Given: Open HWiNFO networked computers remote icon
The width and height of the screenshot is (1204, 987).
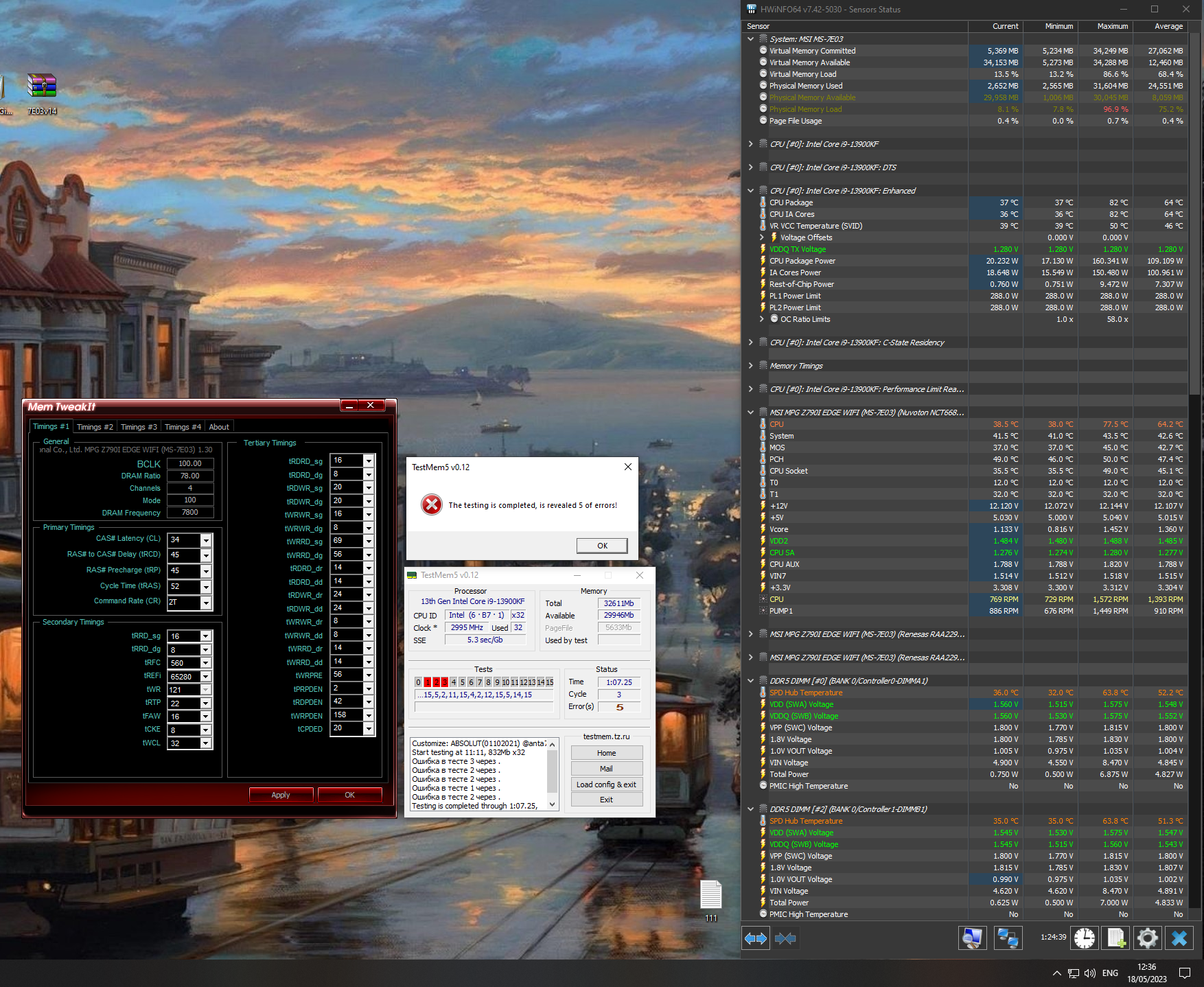Looking at the screenshot, I should (1008, 938).
